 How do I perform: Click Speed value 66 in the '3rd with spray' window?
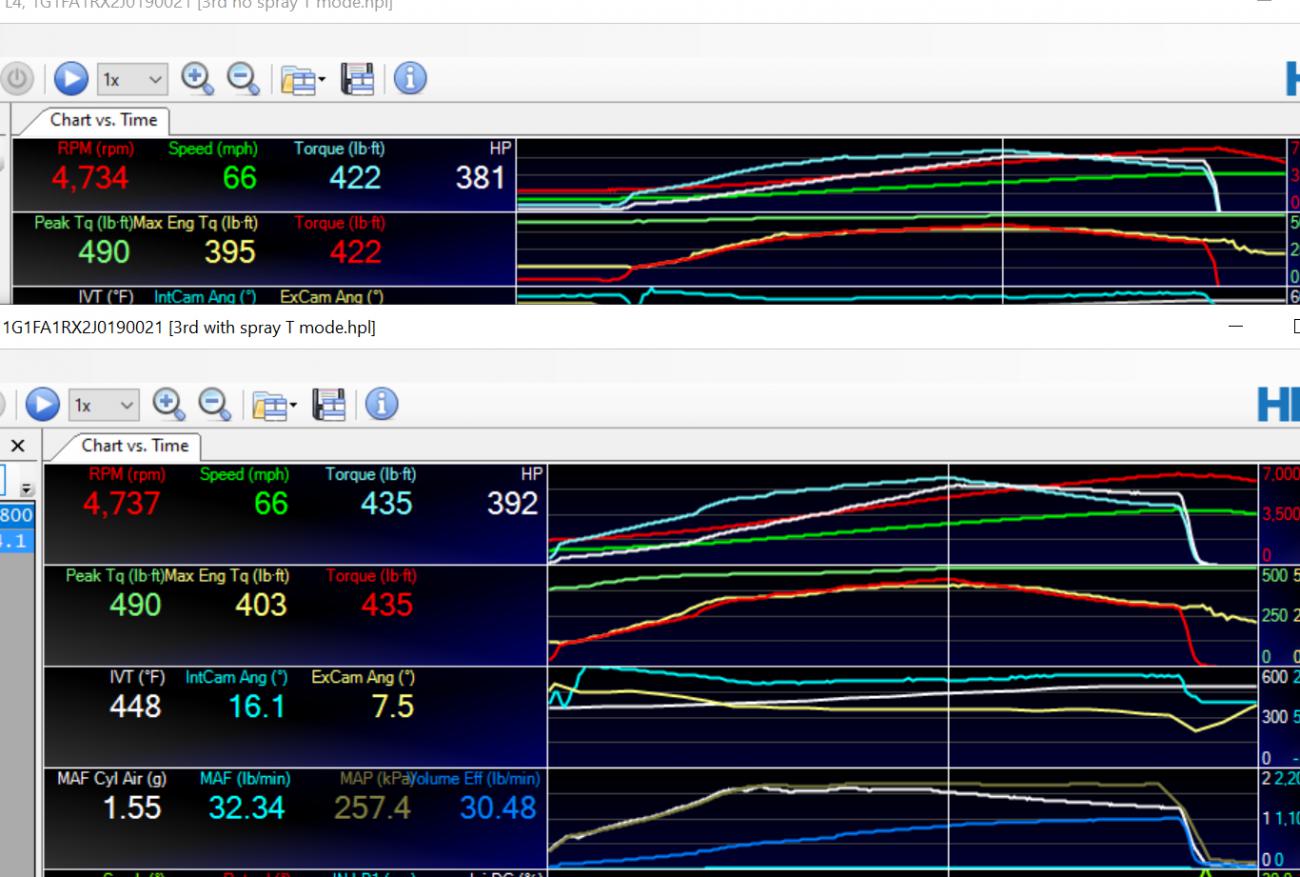pyautogui.click(x=271, y=503)
